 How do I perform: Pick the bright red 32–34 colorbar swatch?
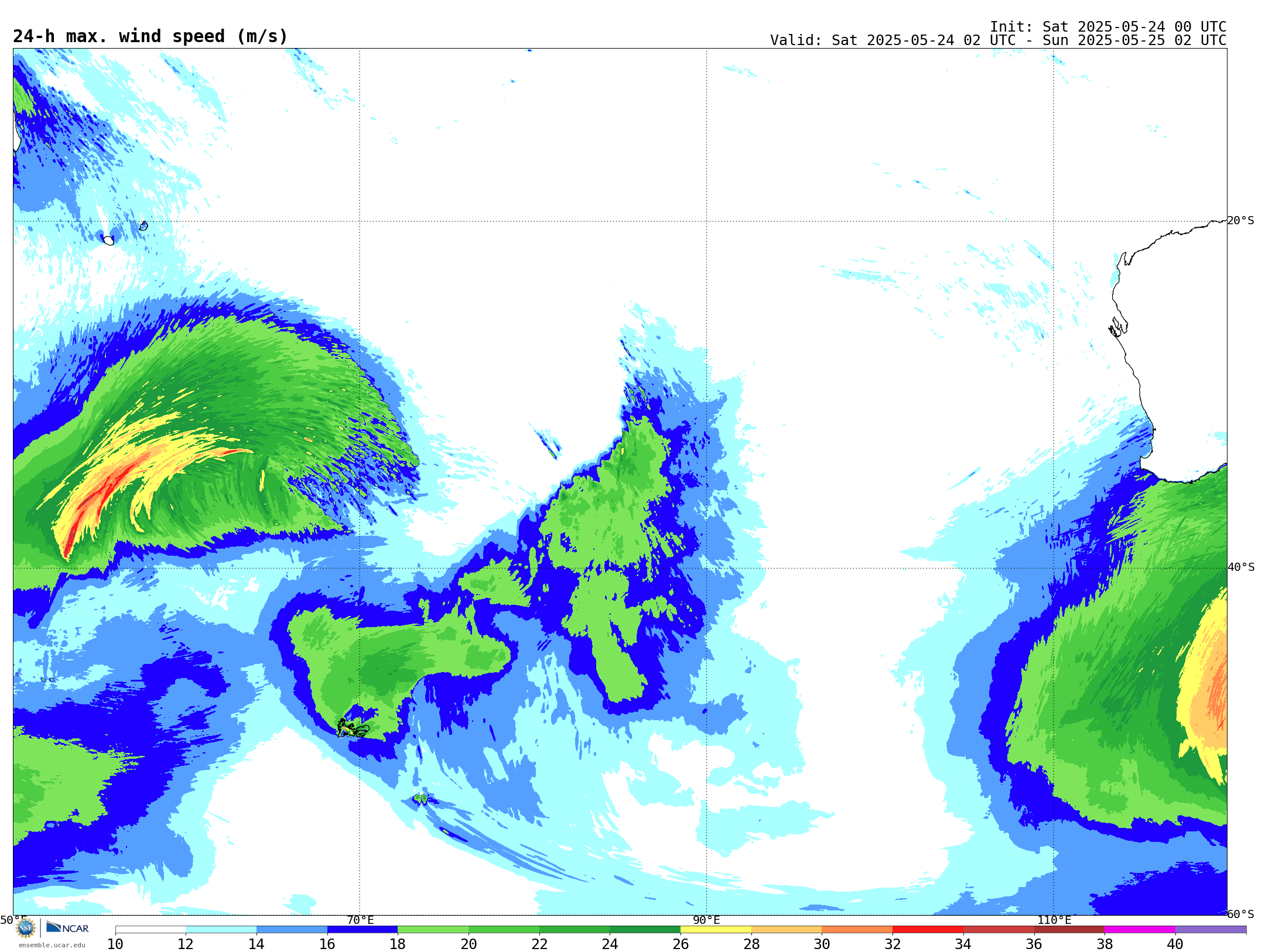pyautogui.click(x=928, y=930)
